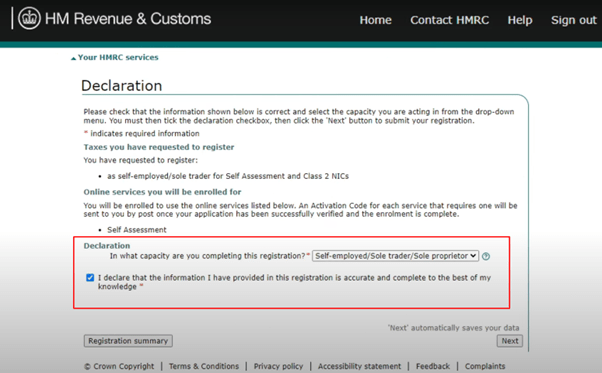The height and width of the screenshot is (373, 602).
Task: Click the 'In what capacity' question label
Action: [x=207, y=256]
